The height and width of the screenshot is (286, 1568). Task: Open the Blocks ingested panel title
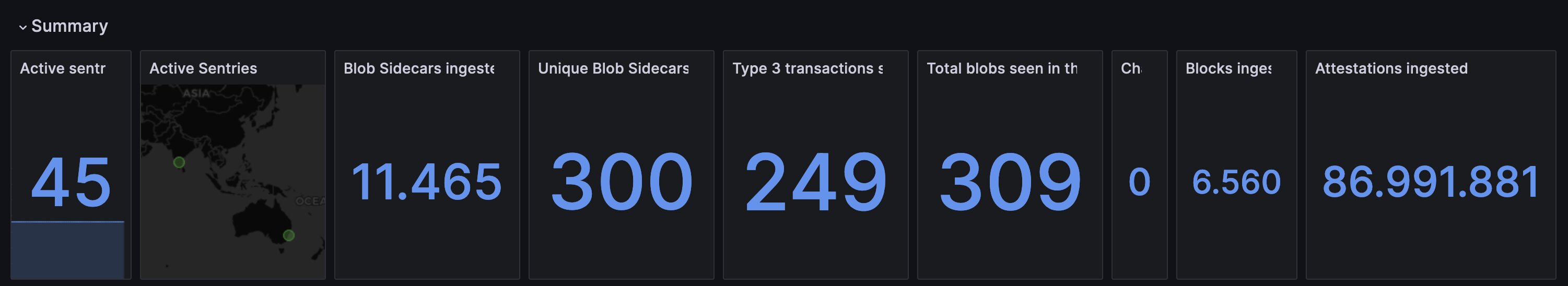(x=1228, y=69)
